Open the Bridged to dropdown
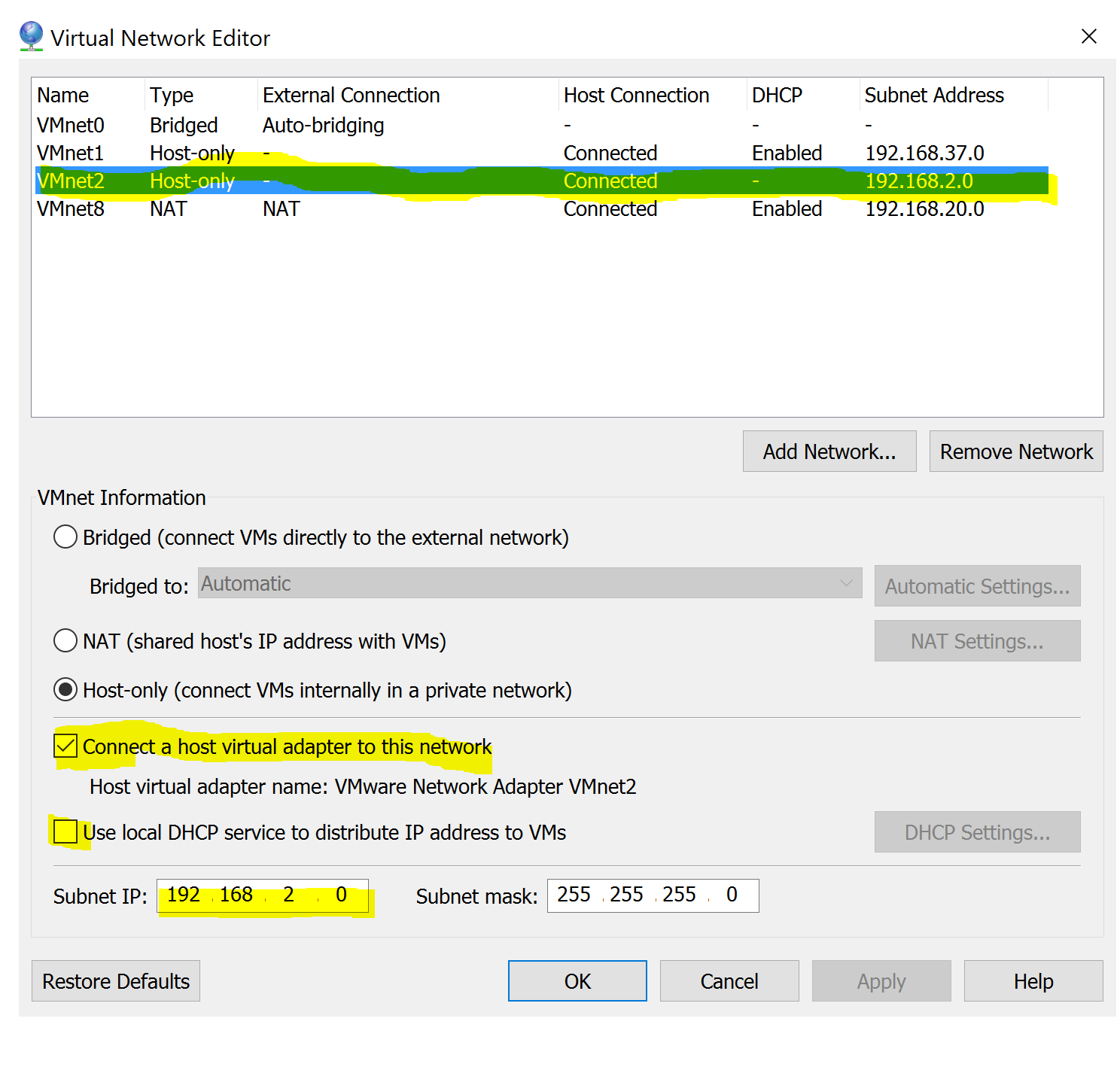Screen dimensions: 1120x1067 pos(846,583)
